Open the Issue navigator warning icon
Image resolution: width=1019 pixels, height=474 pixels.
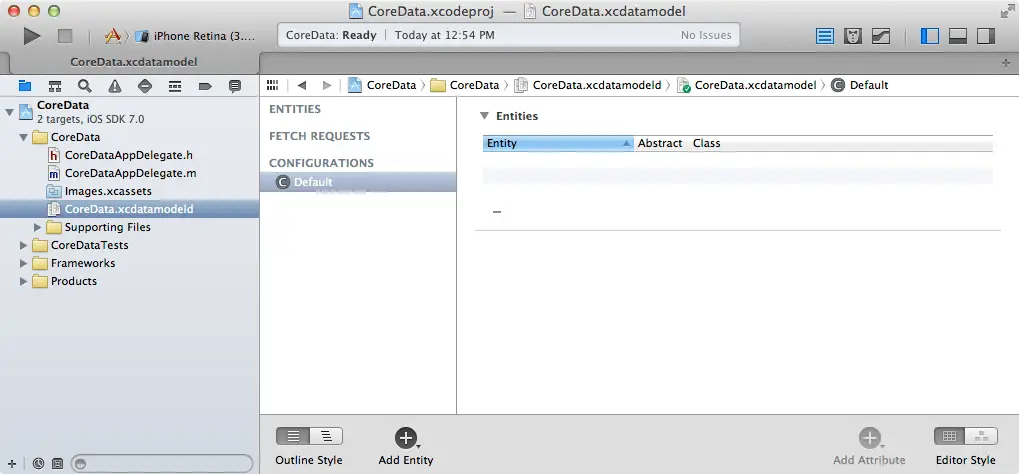pos(115,86)
